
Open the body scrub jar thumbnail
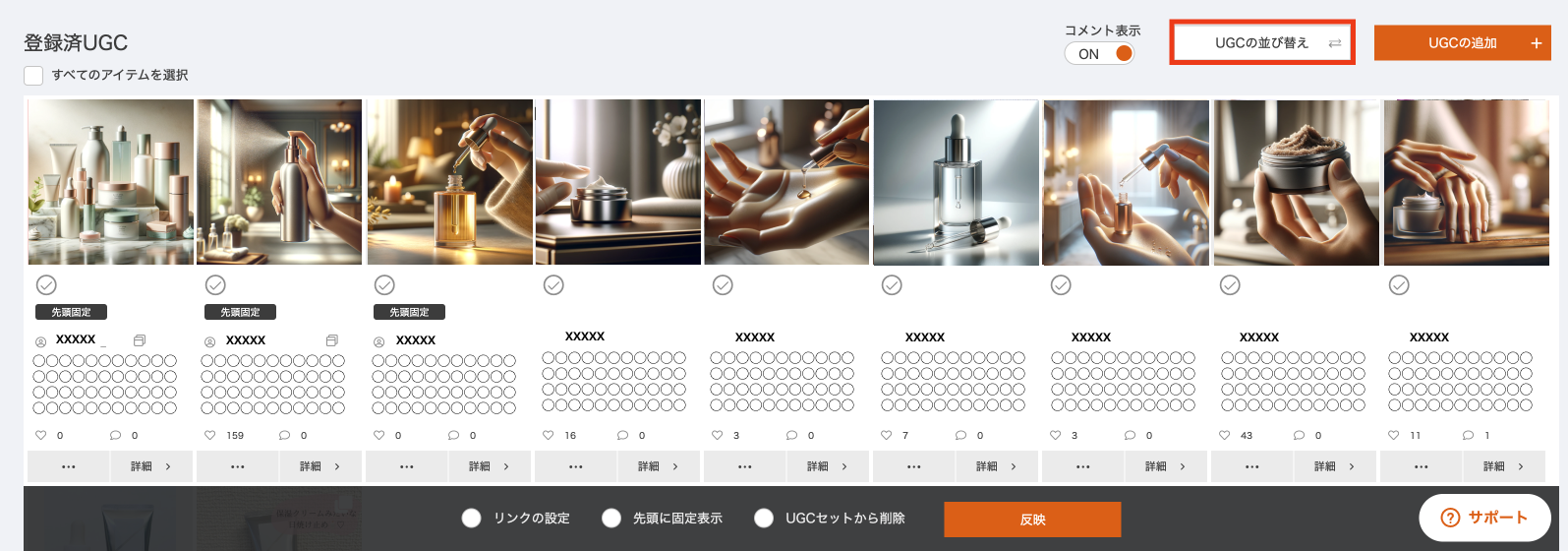click(1297, 182)
